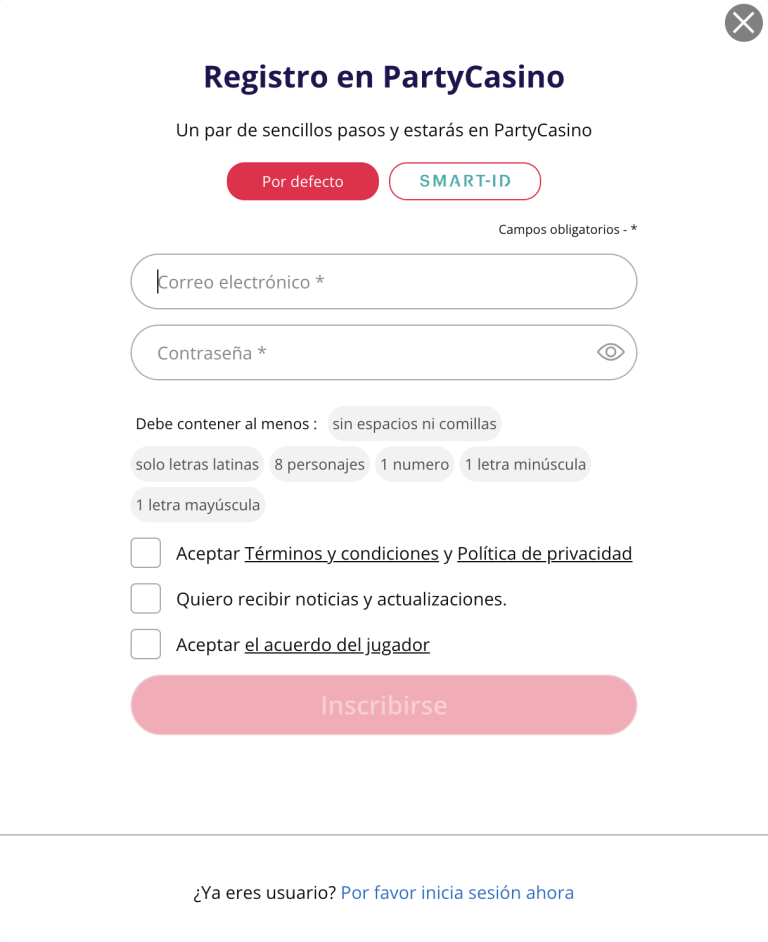The height and width of the screenshot is (942, 768).
Task: Open the el acuerdo del jugador link
Action: (x=337, y=645)
